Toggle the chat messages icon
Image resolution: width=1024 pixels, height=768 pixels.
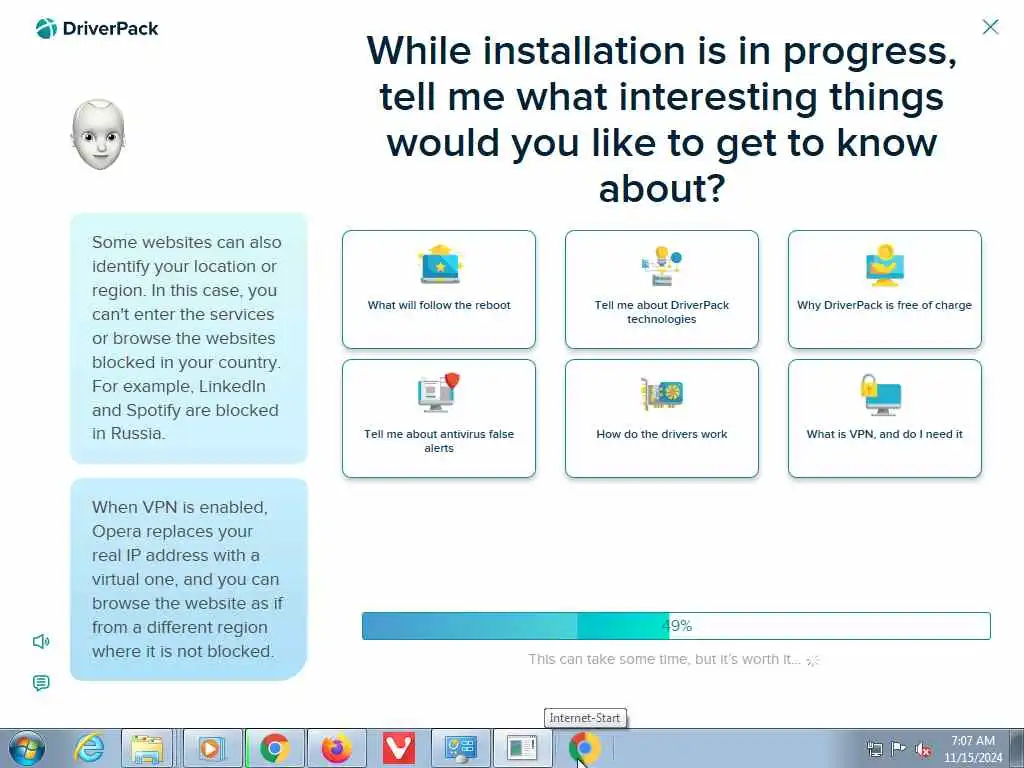click(x=41, y=683)
